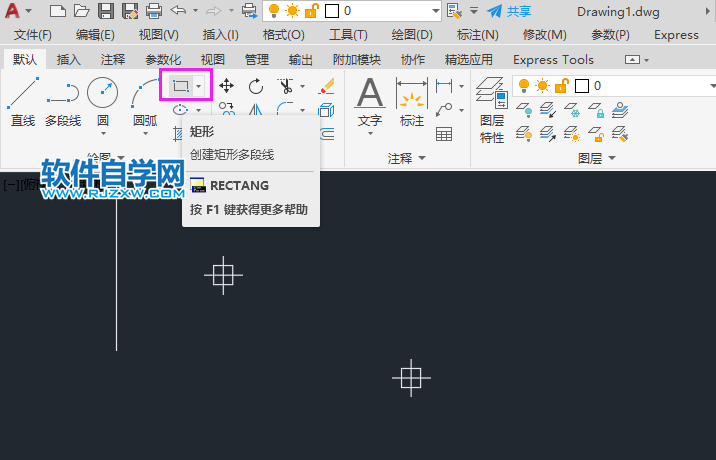This screenshot has width=716, height=460.
Task: Click the rectangle draw tool icon
Action: [x=181, y=85]
